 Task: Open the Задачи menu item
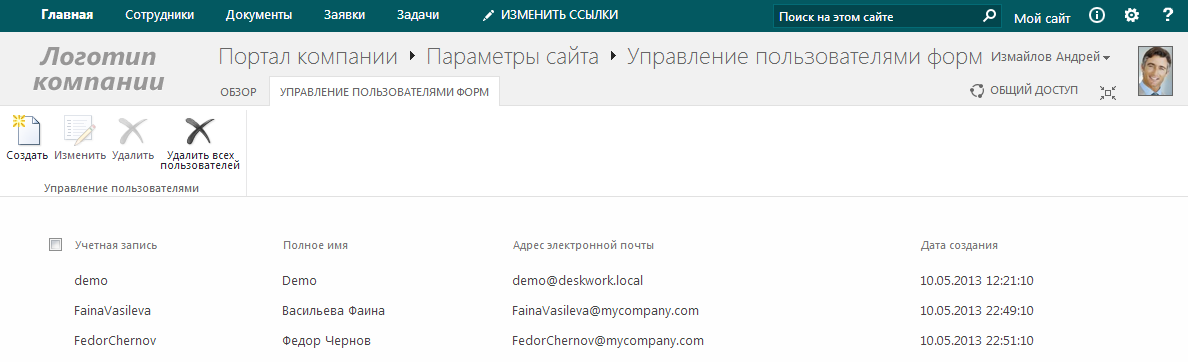pyautogui.click(x=417, y=15)
